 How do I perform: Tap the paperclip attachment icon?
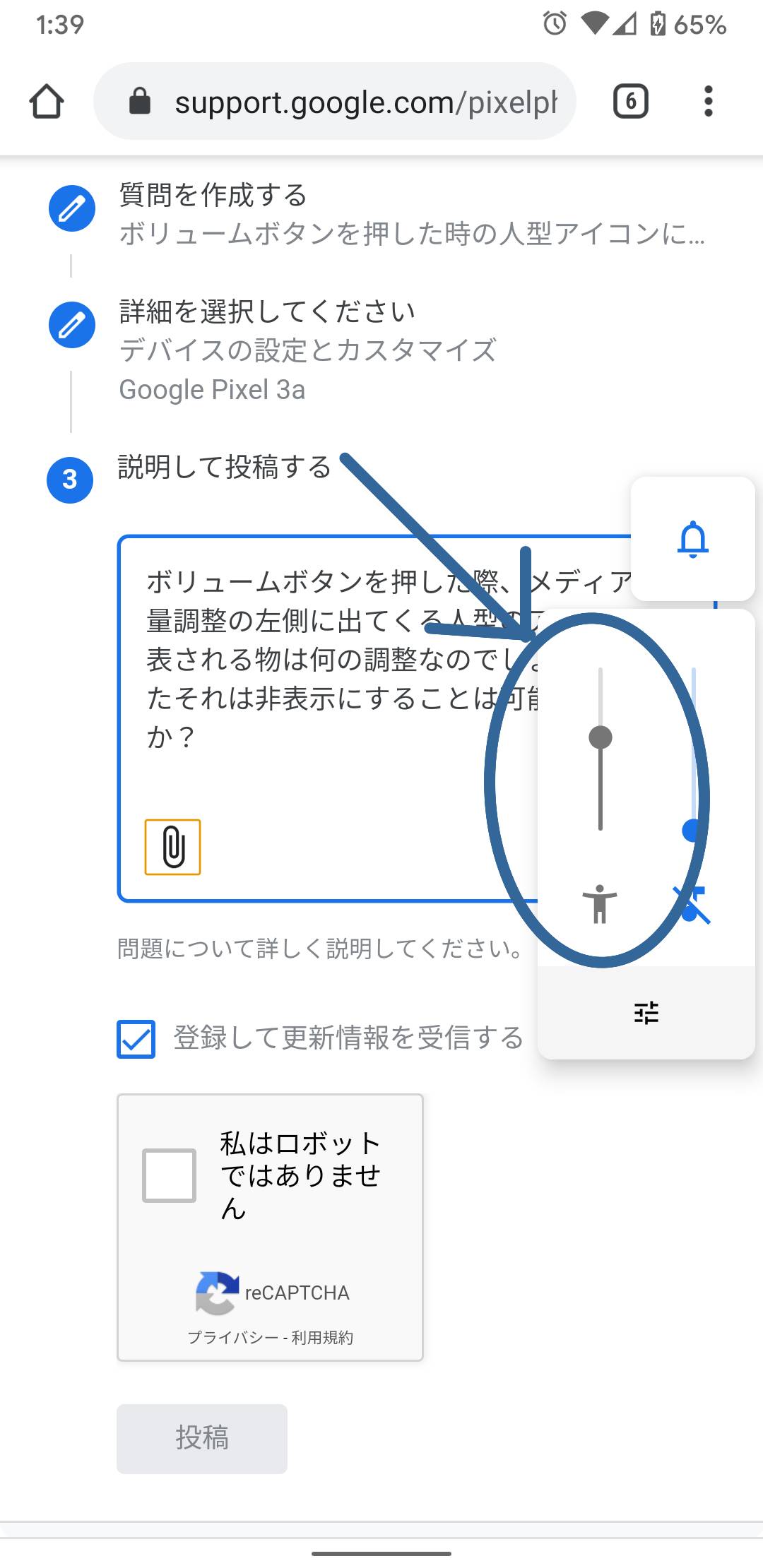point(173,847)
